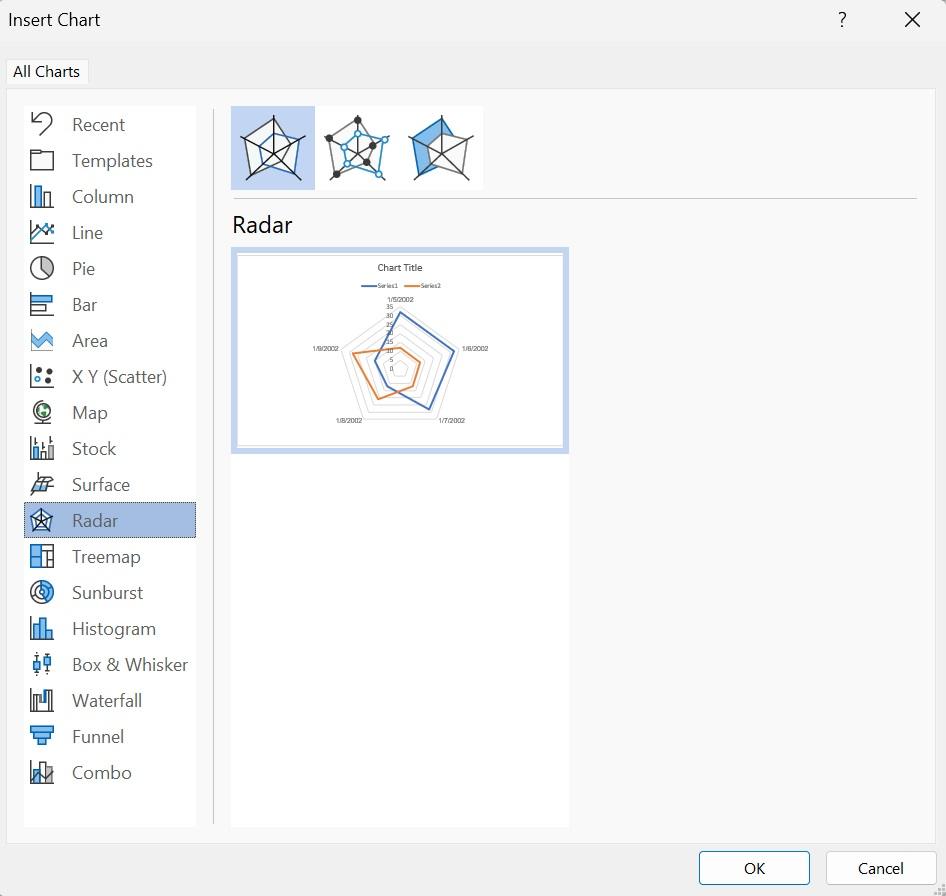Click the Radar chart preview thumbnail

tap(400, 350)
